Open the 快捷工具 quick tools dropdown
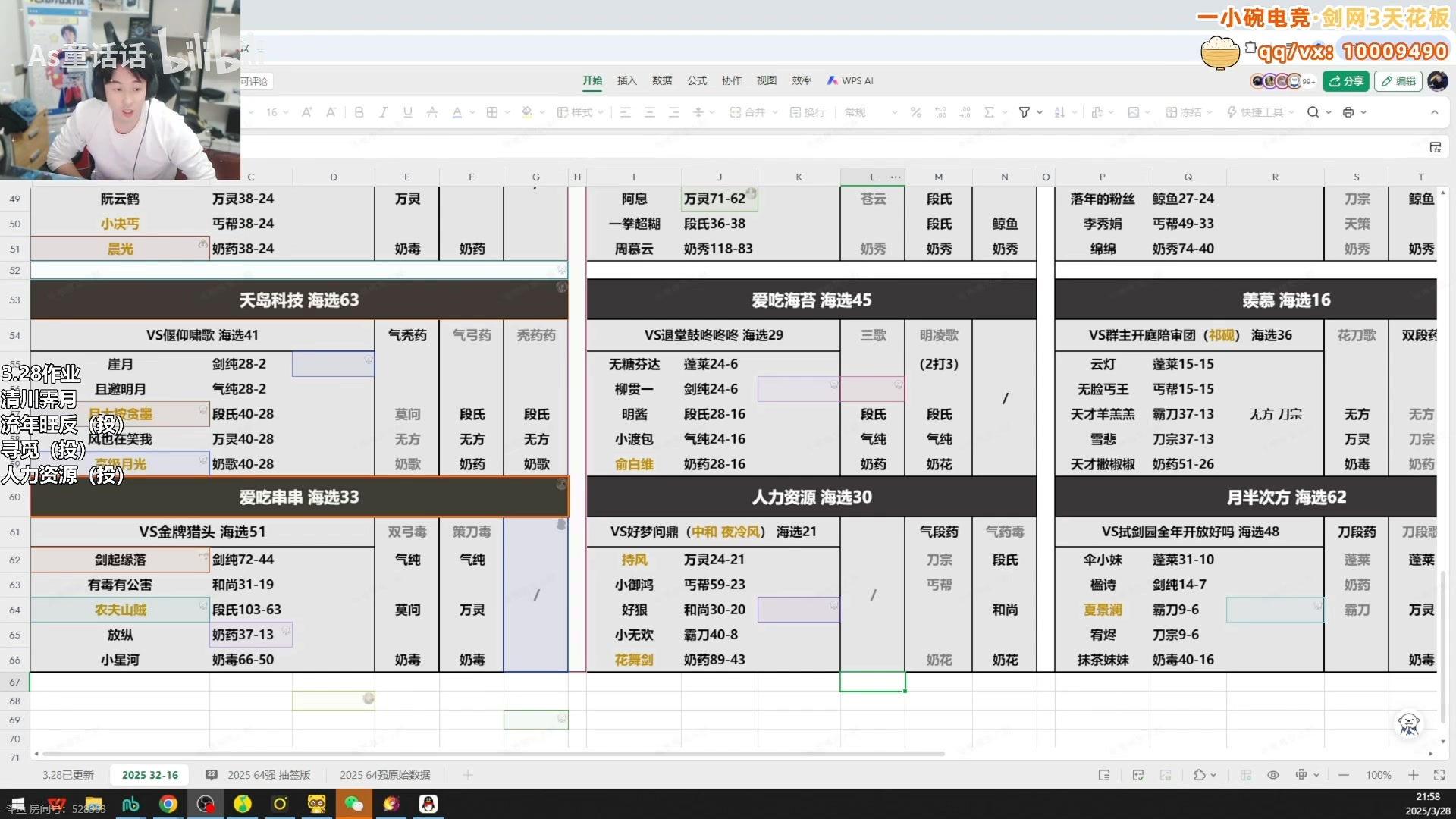 point(1261,112)
